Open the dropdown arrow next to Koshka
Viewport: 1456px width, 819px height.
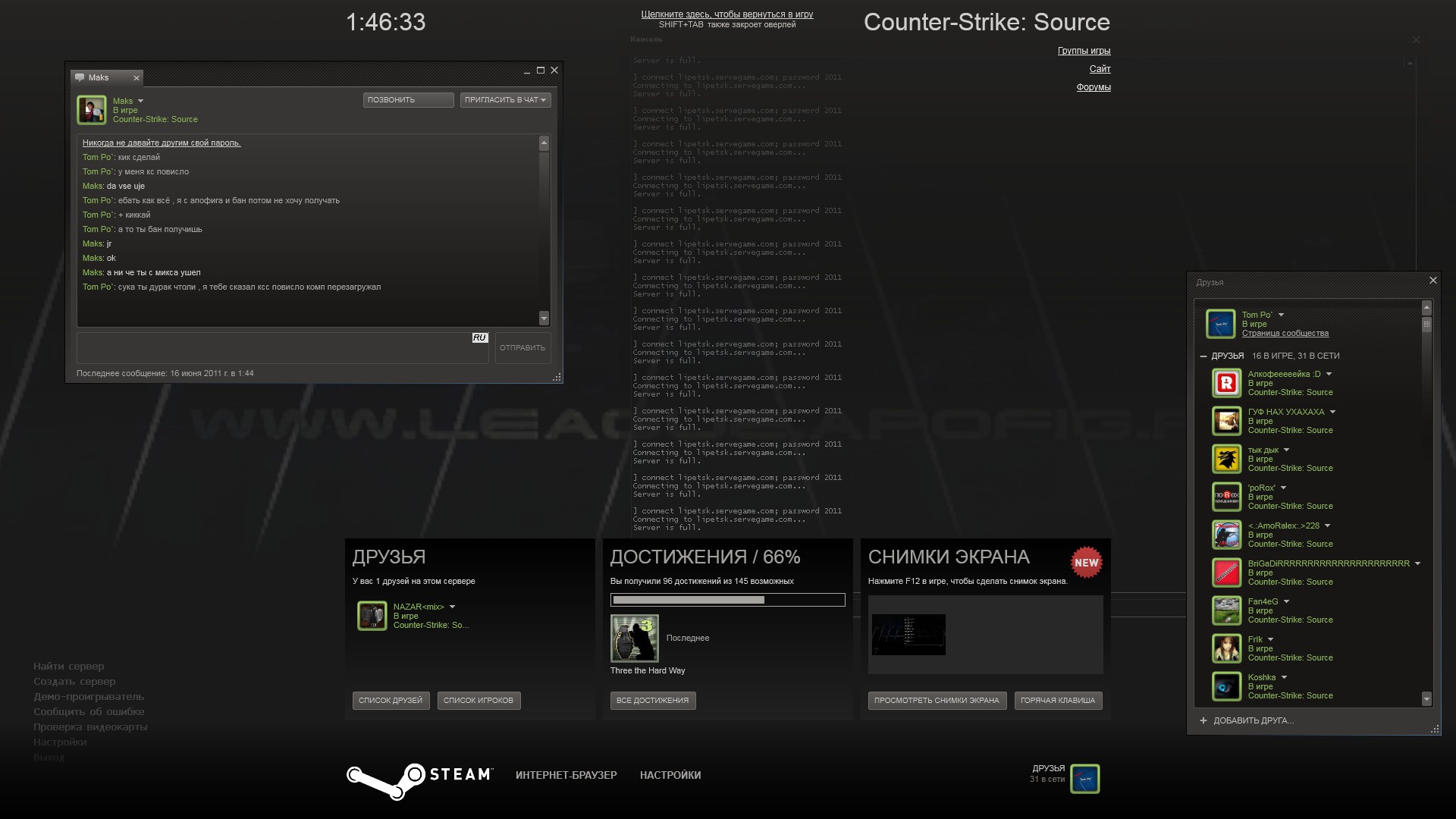(x=1284, y=677)
